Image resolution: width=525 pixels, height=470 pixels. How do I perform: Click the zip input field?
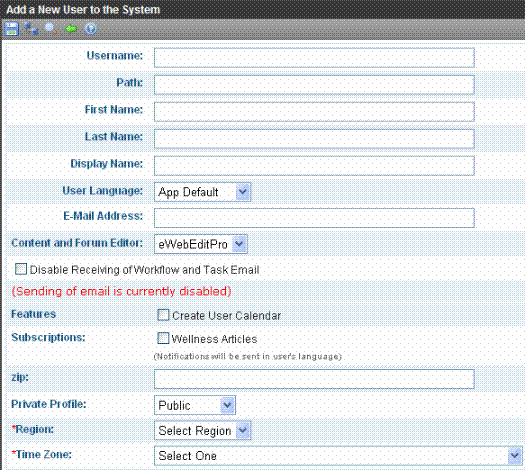[314, 379]
